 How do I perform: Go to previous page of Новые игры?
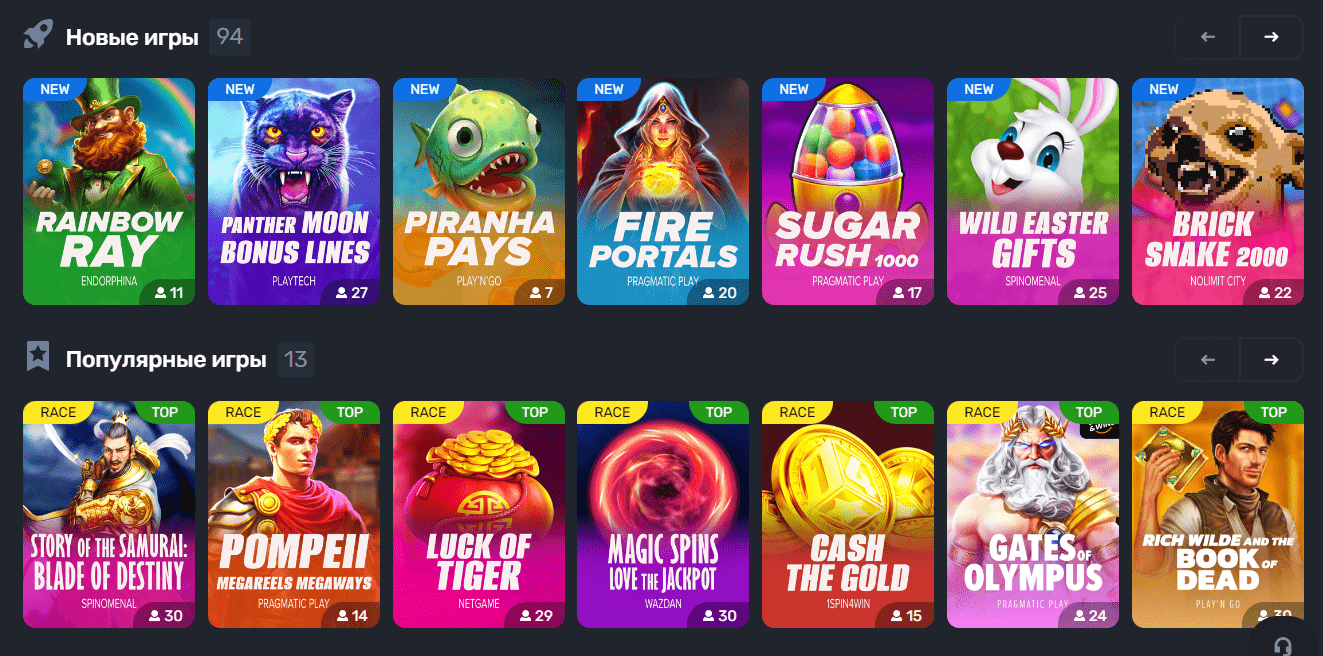click(x=1207, y=37)
